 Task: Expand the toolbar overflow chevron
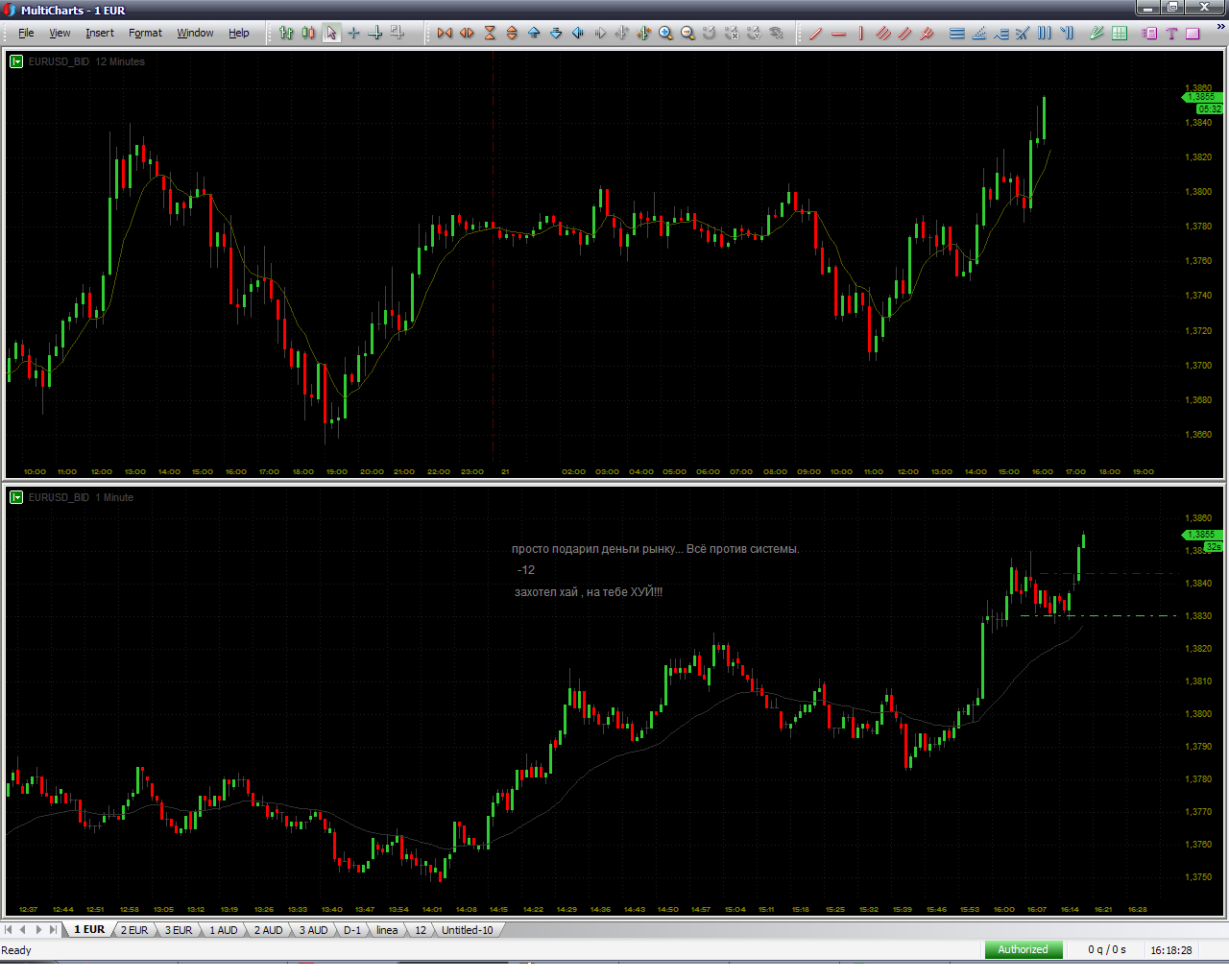[x=1221, y=27]
